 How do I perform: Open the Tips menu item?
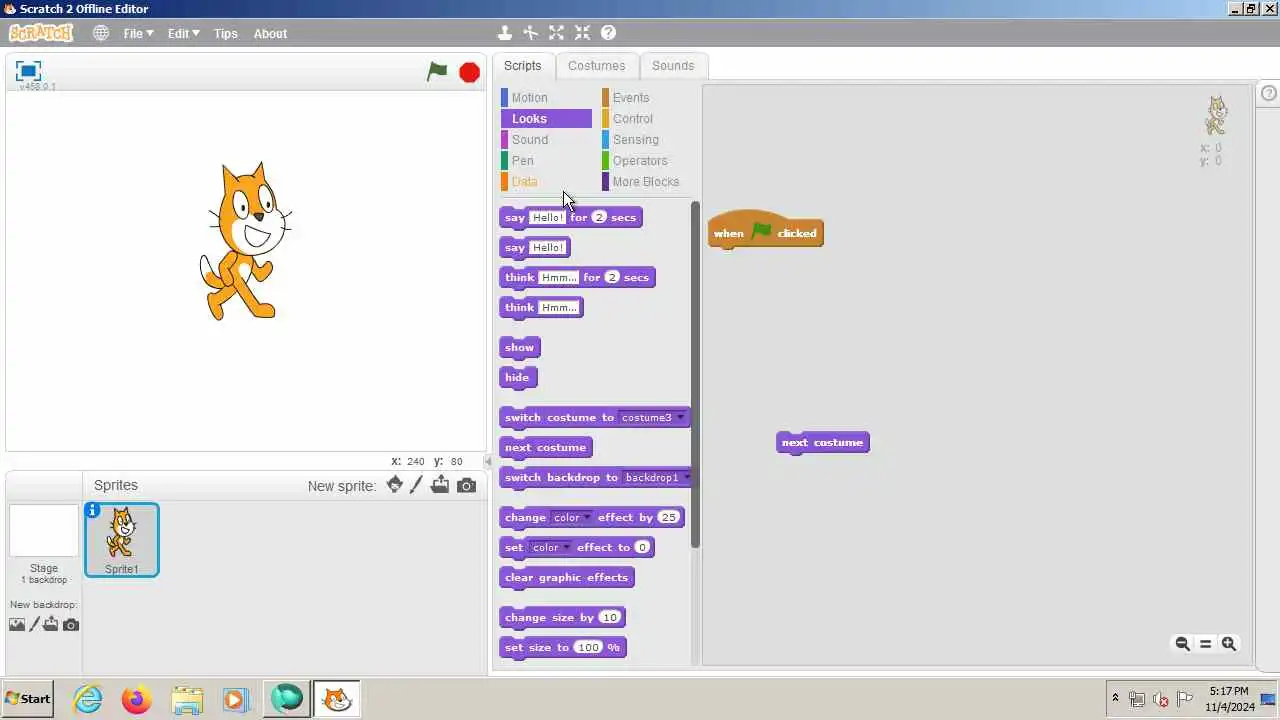tap(226, 33)
